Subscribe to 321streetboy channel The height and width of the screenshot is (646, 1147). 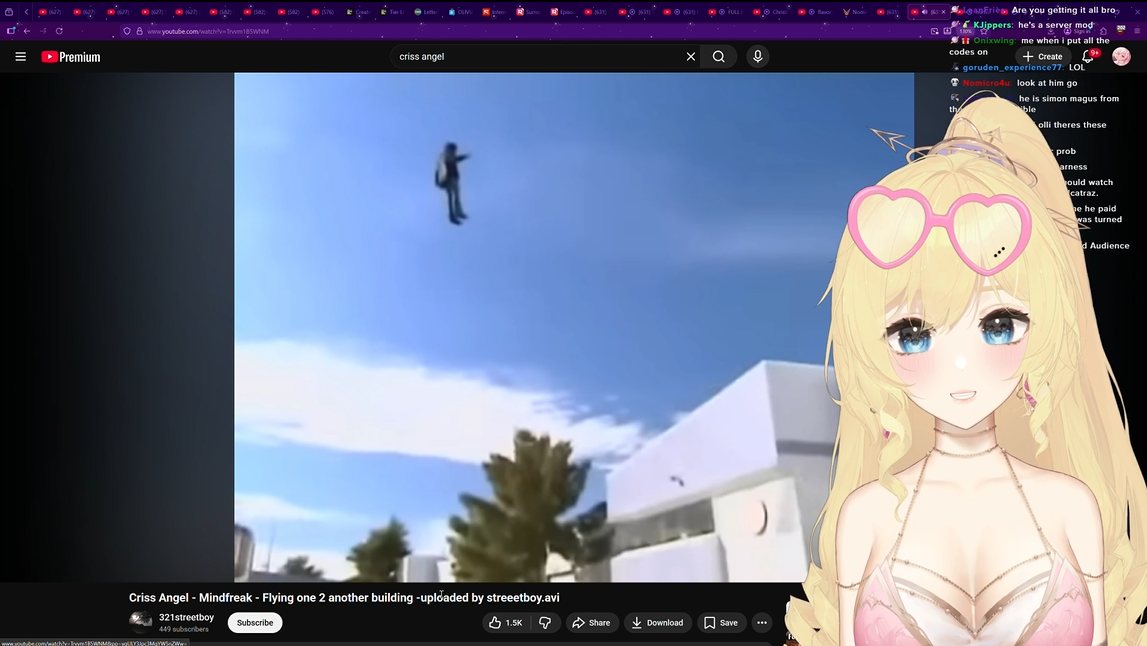[255, 623]
